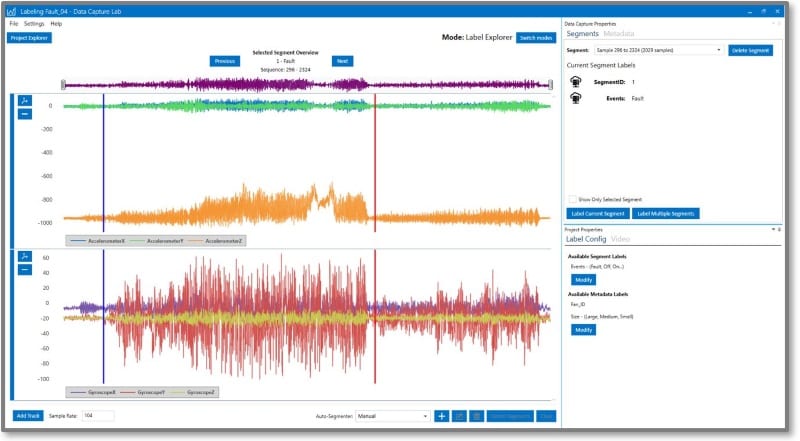Open accelerometer track settings wrench icon
Image resolution: width=800 pixels, height=441 pixels.
click(25, 100)
